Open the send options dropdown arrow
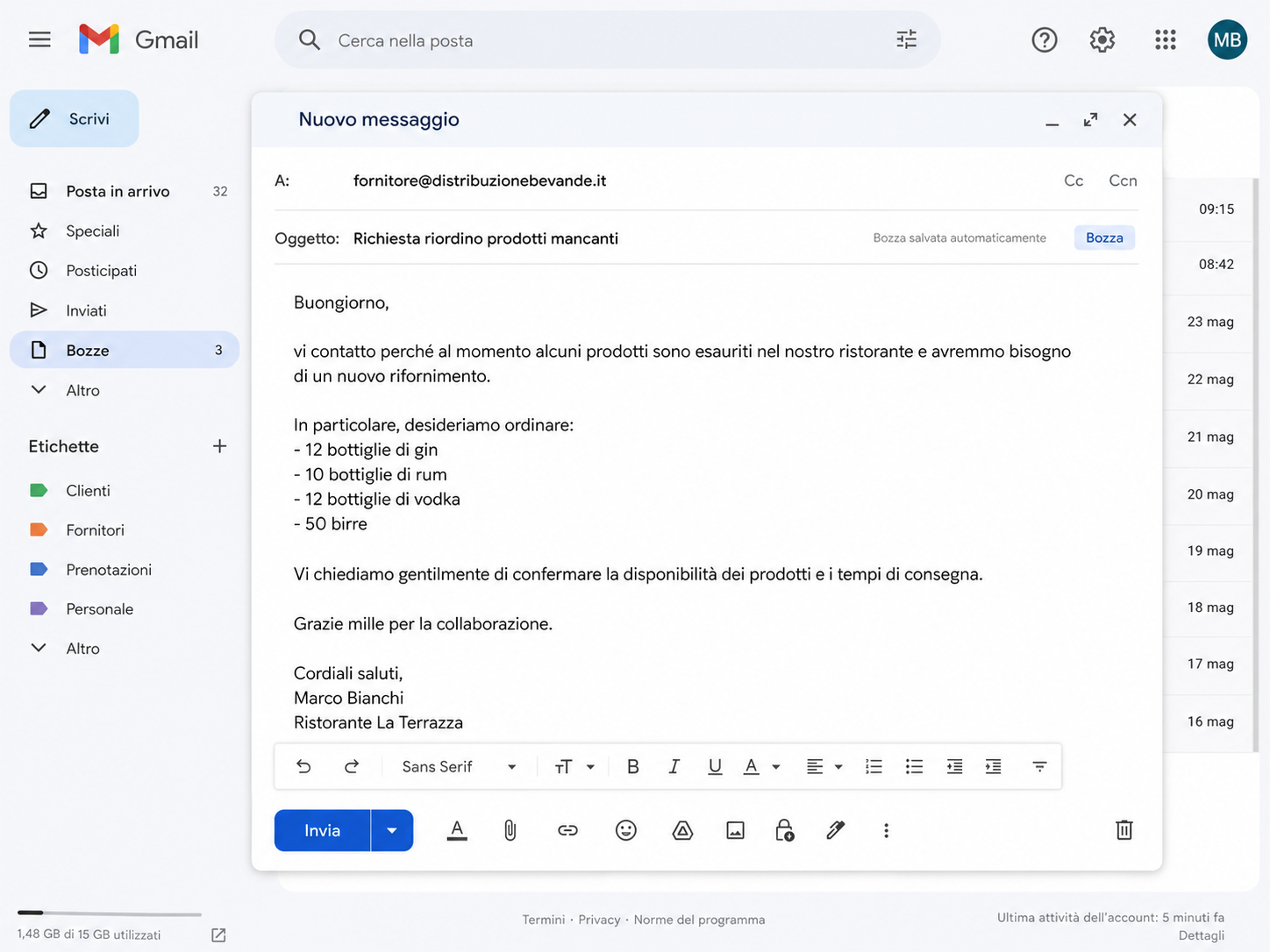 pos(392,830)
